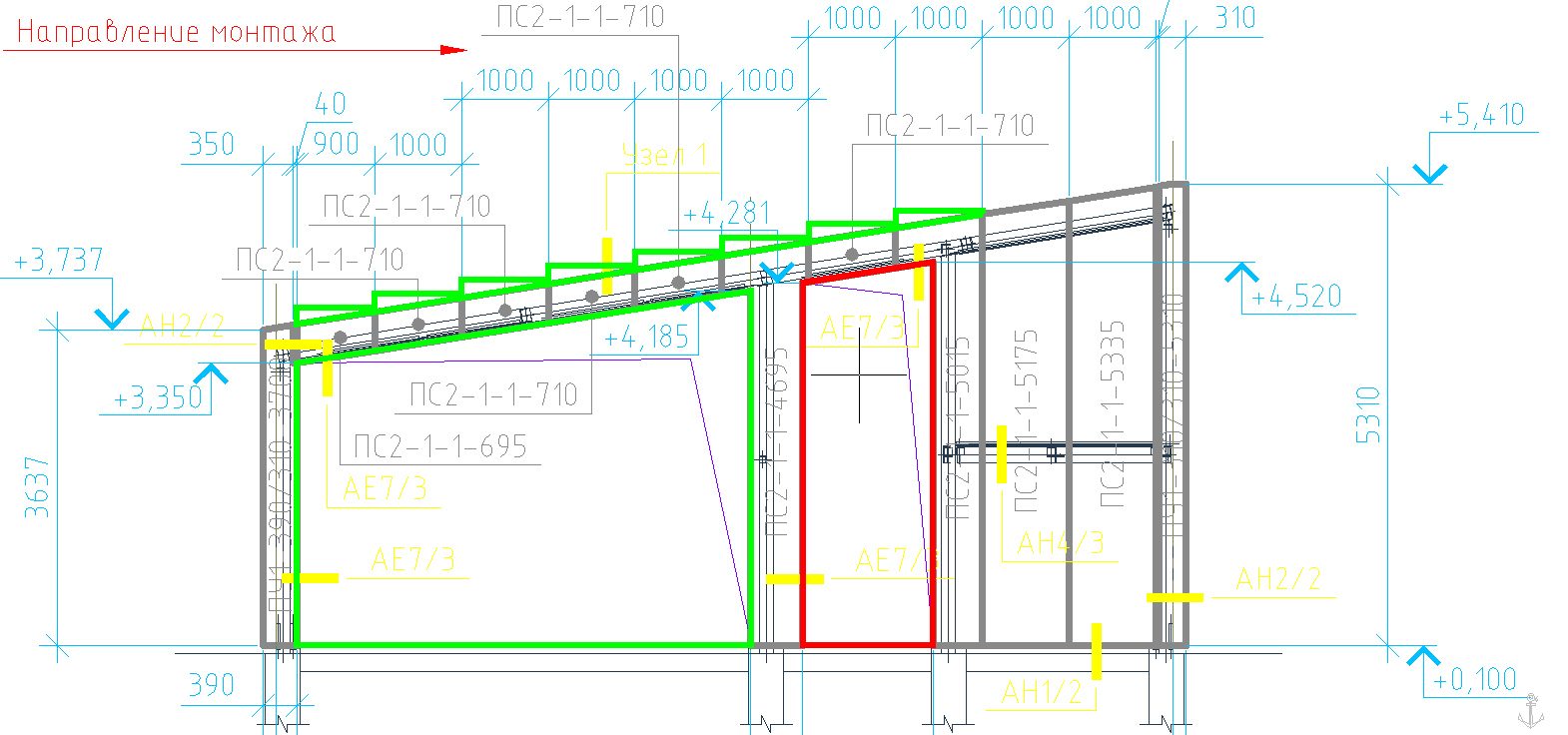Click the 'АЕ7/3' label inside red frame
1568x735 pixels.
863,328
